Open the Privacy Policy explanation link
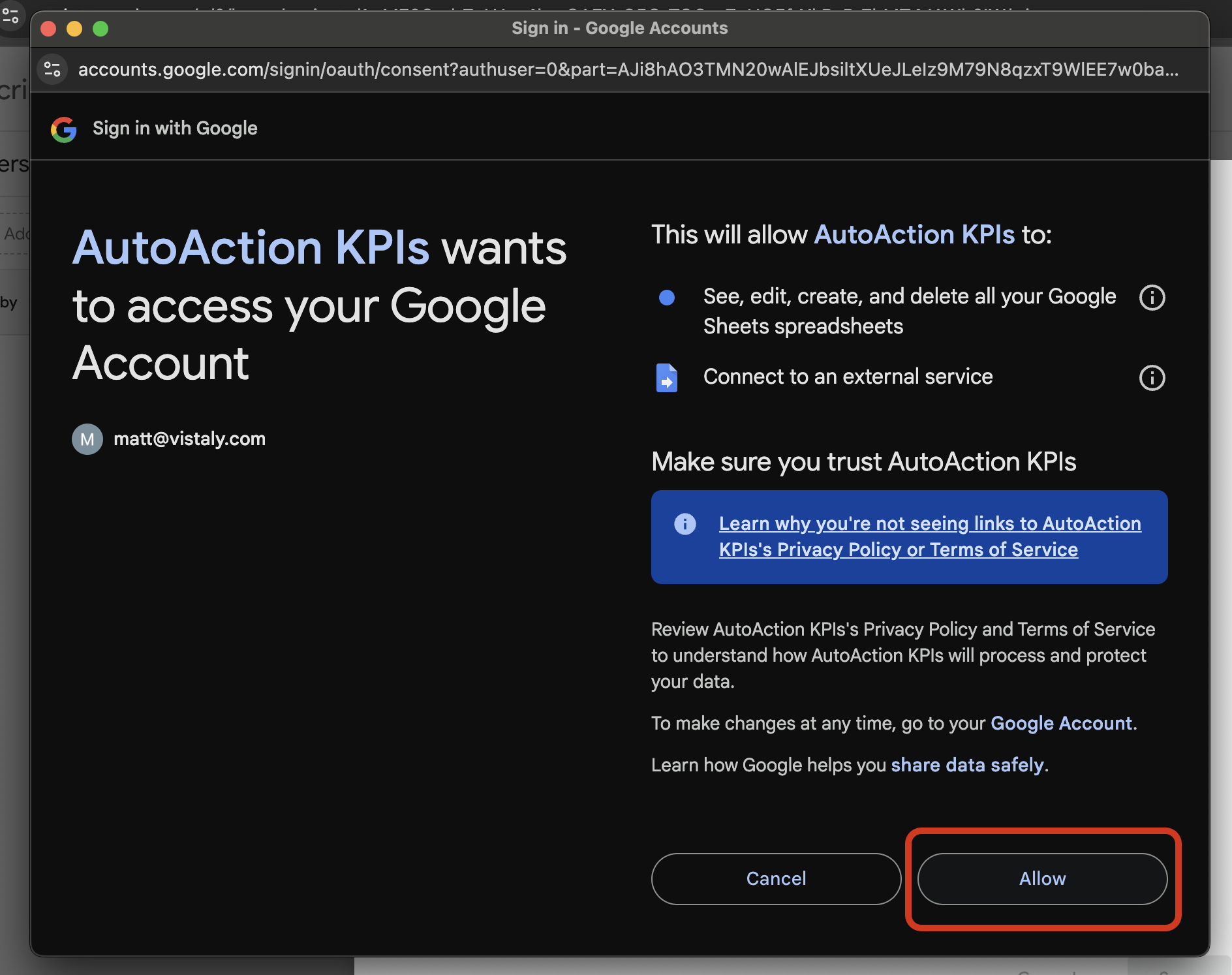 tap(930, 536)
